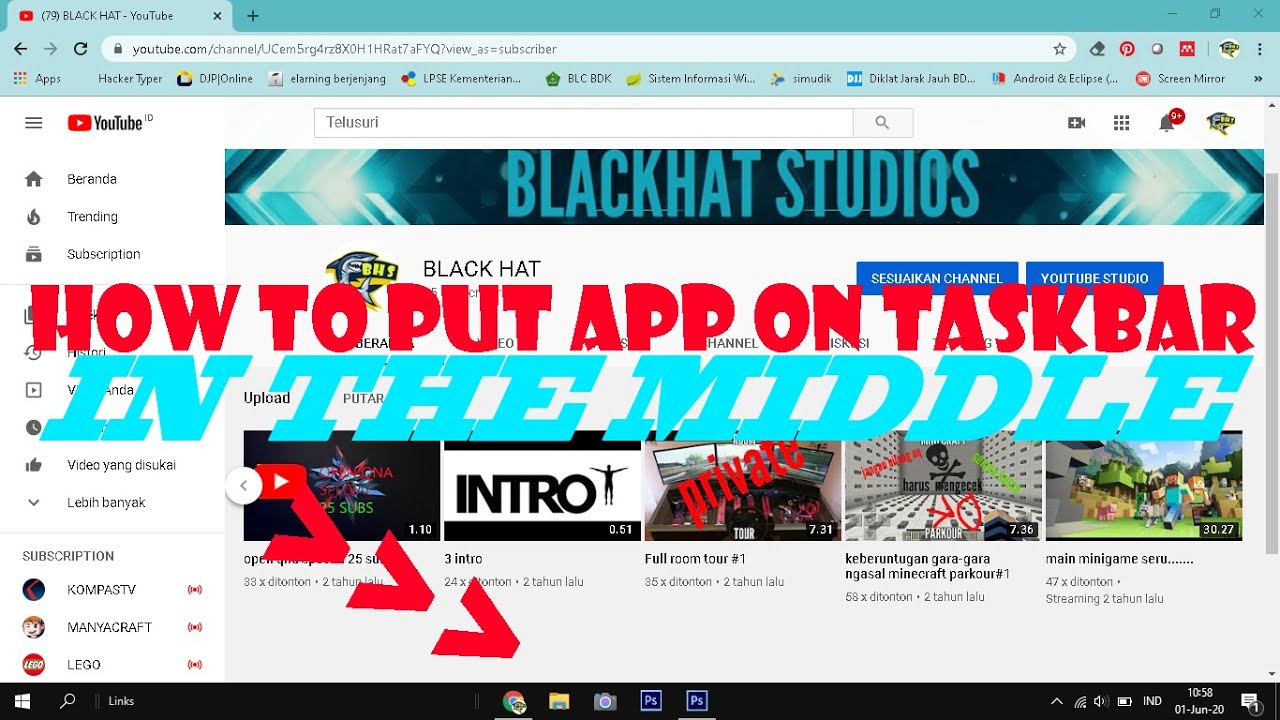This screenshot has height=720, width=1280.
Task: Open File Explorer from taskbar
Action: [x=559, y=701]
